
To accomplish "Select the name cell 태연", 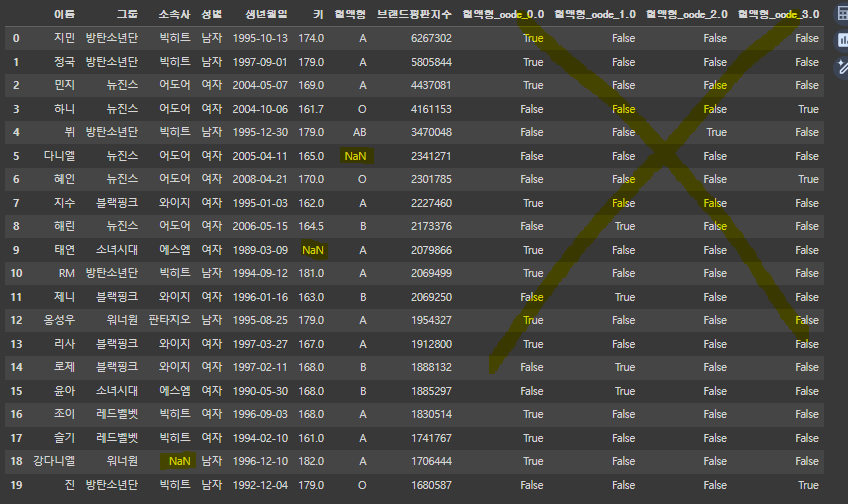I will coord(64,250).
